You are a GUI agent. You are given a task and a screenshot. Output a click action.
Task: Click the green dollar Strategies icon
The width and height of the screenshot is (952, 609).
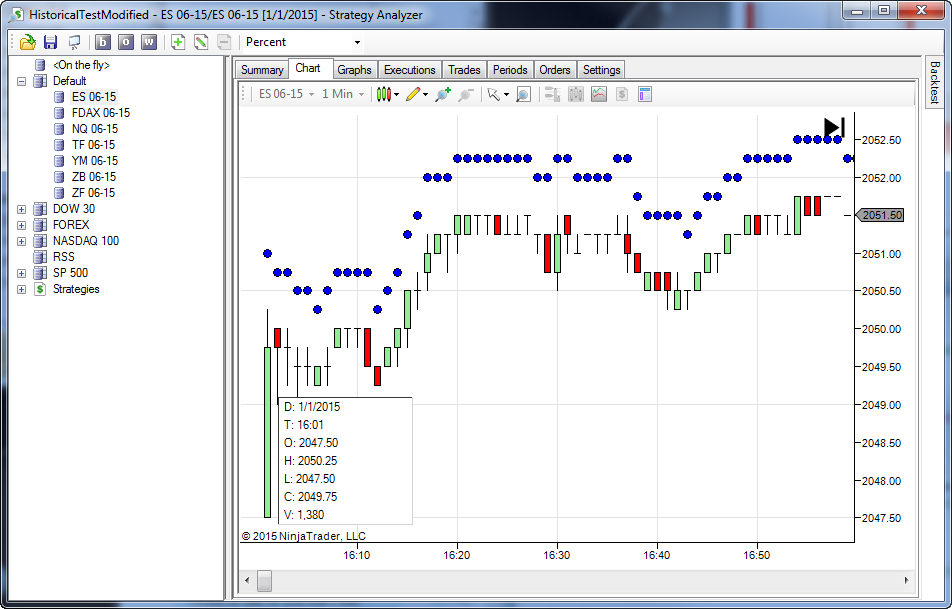click(x=40, y=289)
